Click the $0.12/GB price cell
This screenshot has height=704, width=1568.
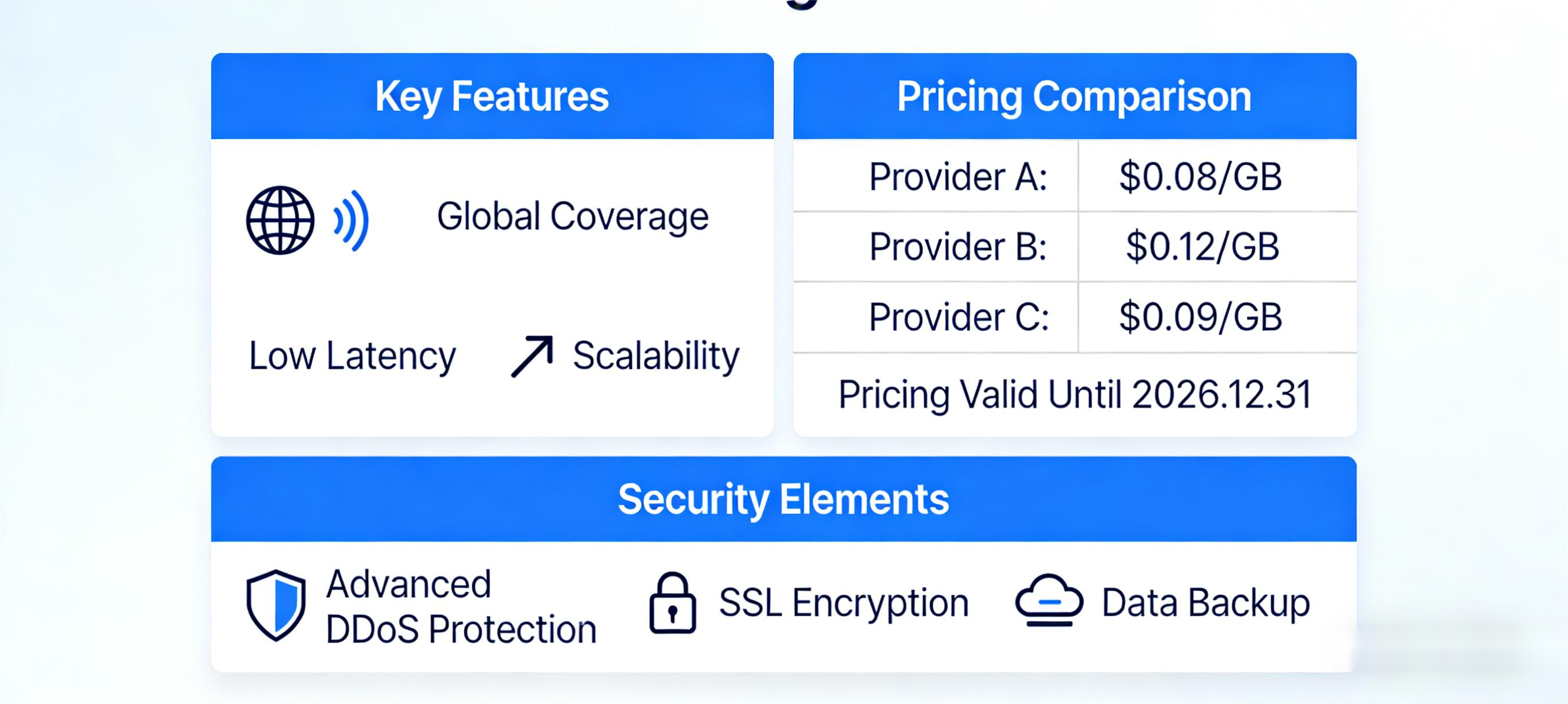pyautogui.click(x=1202, y=246)
